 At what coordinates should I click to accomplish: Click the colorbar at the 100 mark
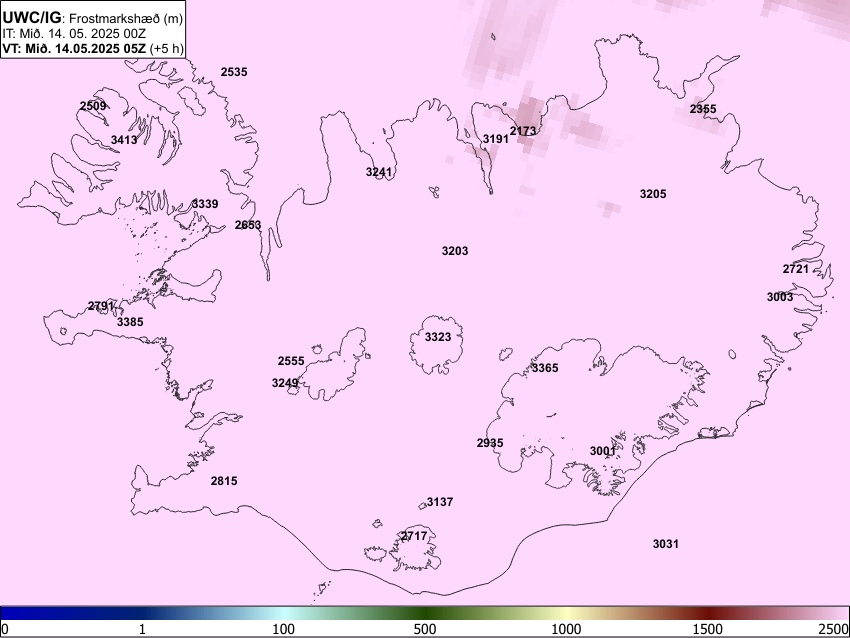(284, 613)
